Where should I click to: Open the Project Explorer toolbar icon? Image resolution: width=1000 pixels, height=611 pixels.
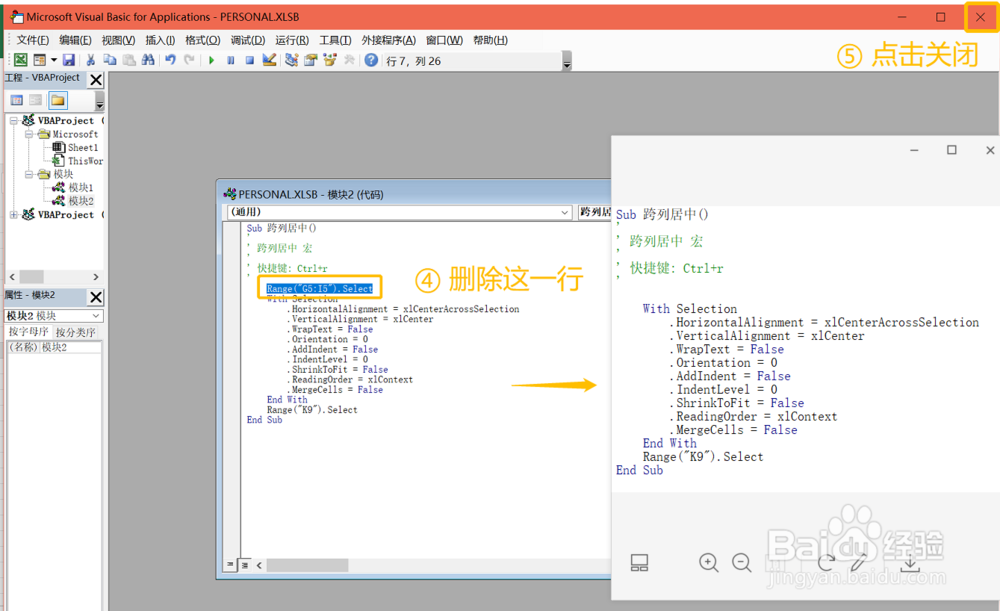pos(291,60)
